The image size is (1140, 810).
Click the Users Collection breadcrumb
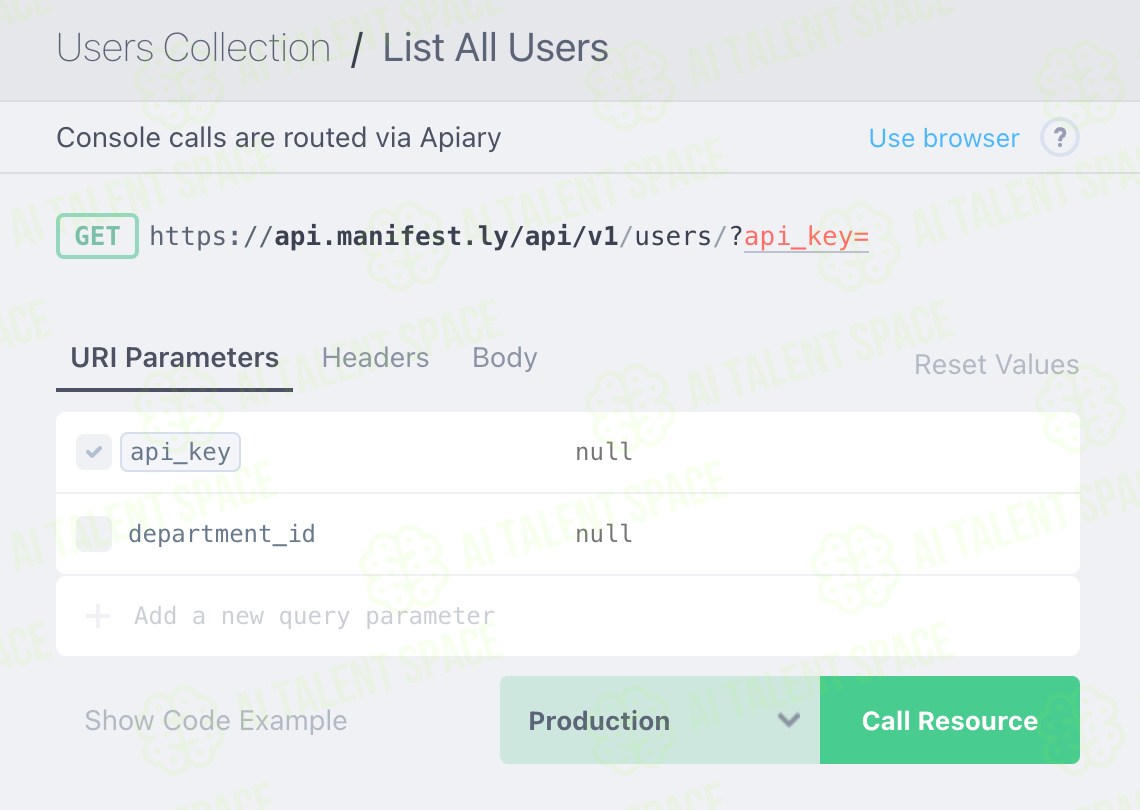click(x=193, y=48)
